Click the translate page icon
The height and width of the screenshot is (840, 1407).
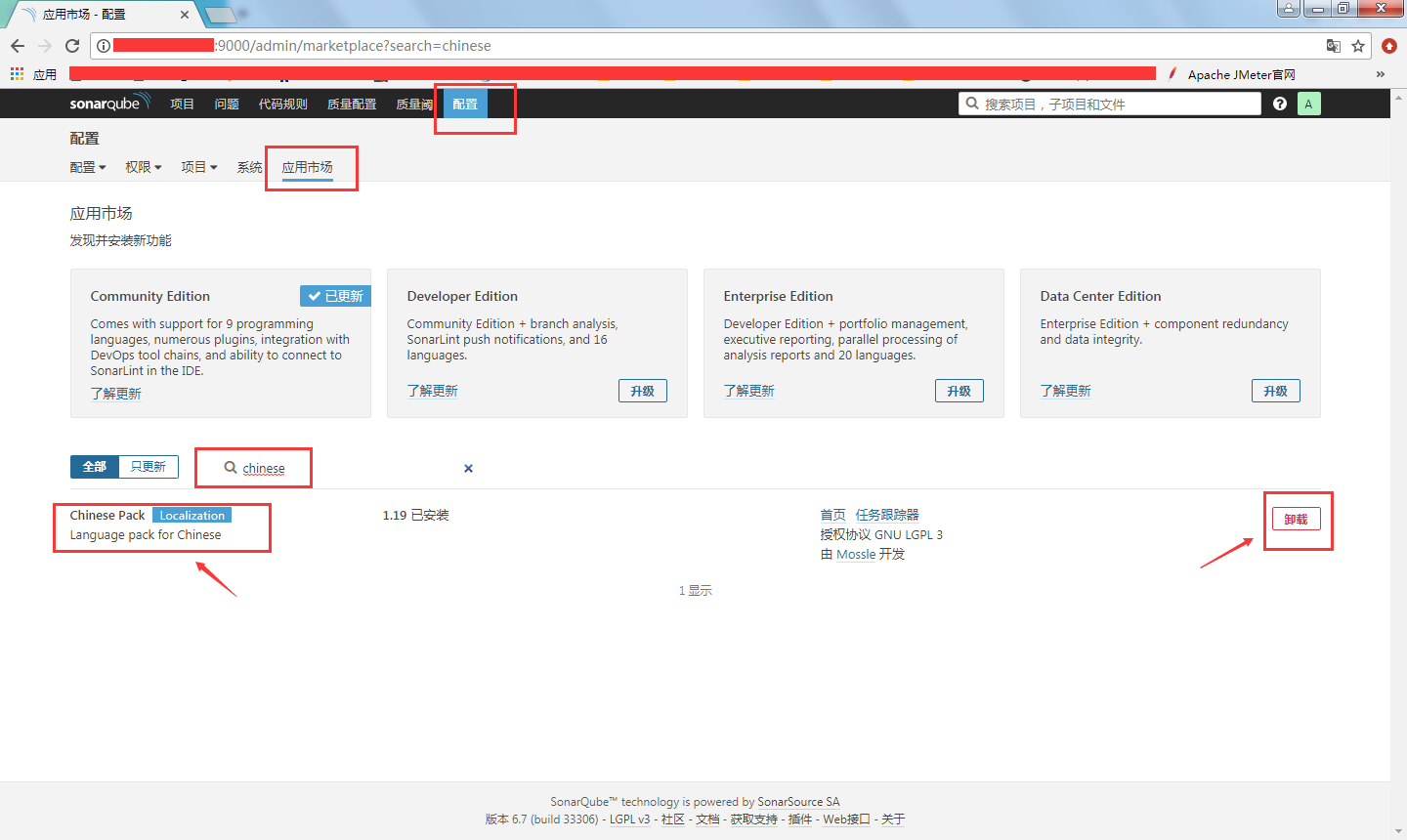1334,46
